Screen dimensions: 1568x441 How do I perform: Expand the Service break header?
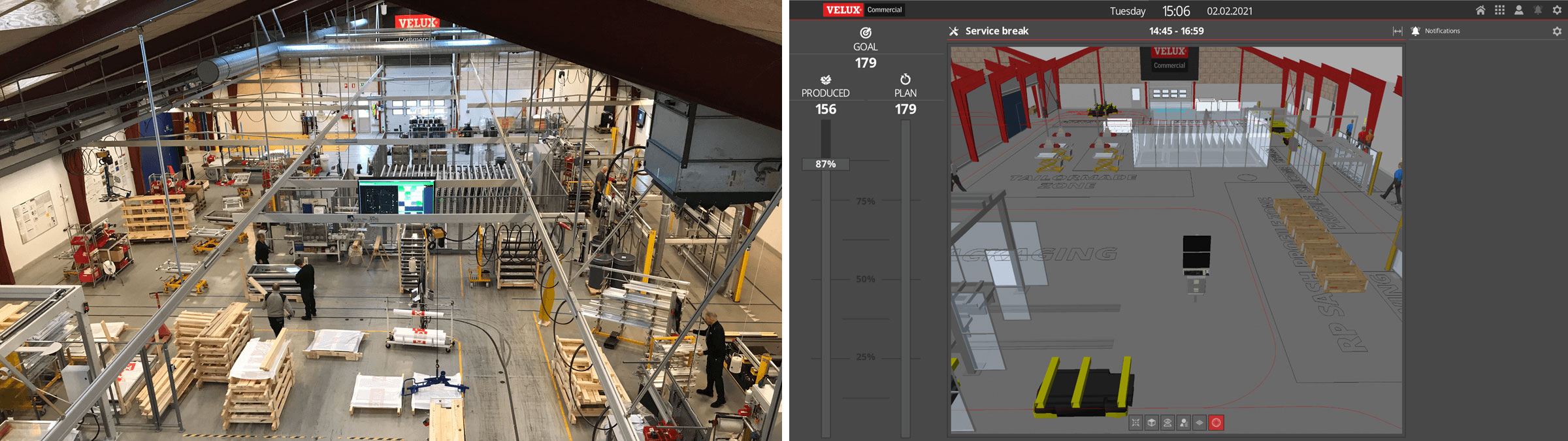click(x=996, y=31)
